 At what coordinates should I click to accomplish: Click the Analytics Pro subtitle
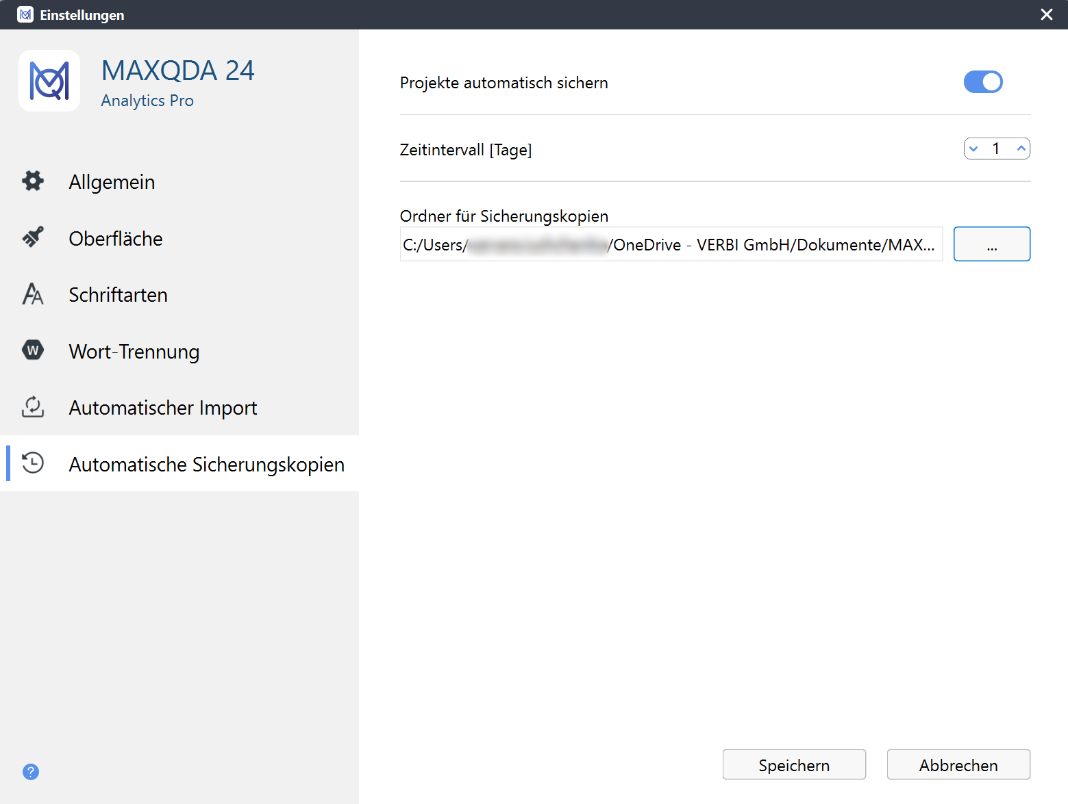click(x=147, y=101)
